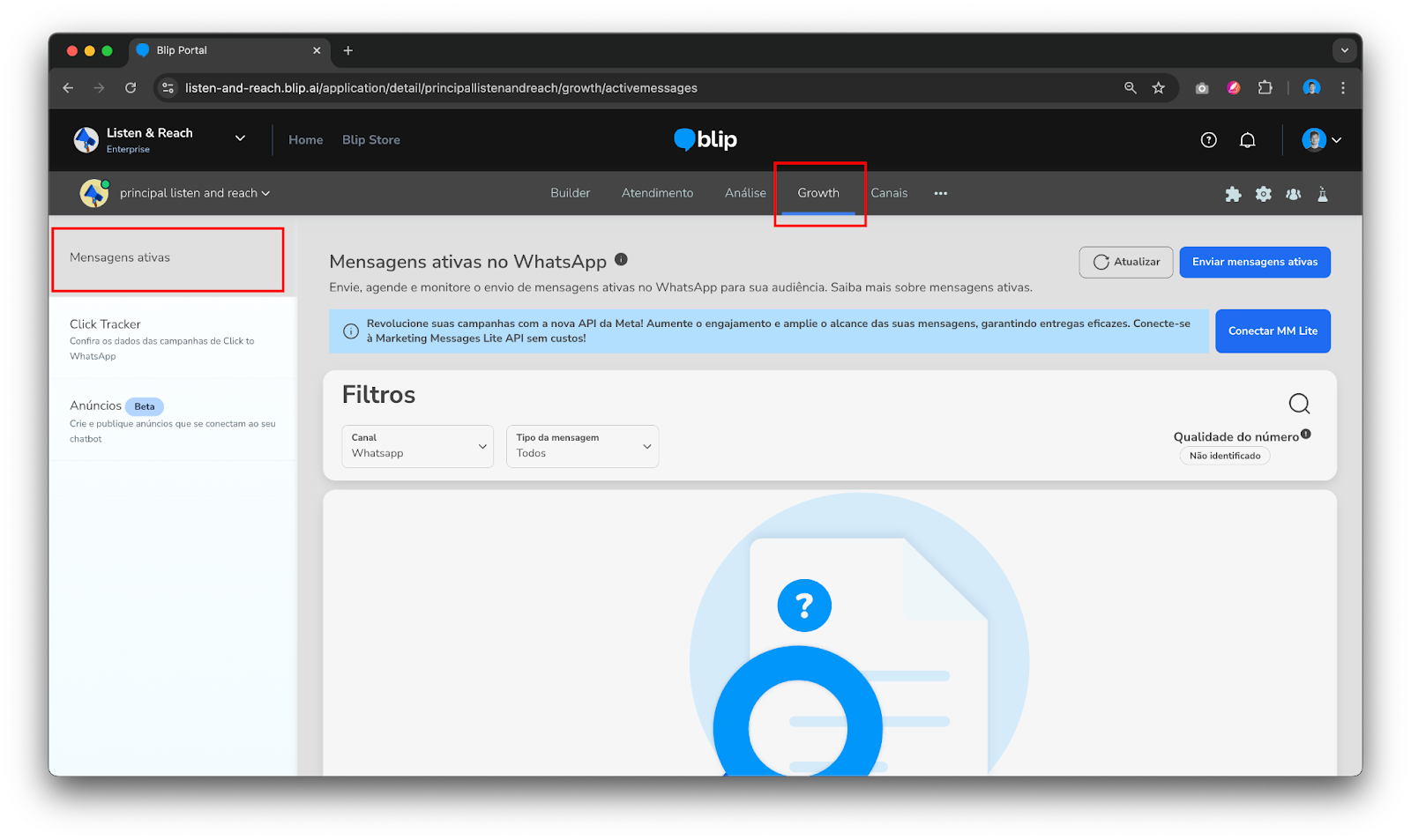Switch to the Builder tab

(570, 193)
